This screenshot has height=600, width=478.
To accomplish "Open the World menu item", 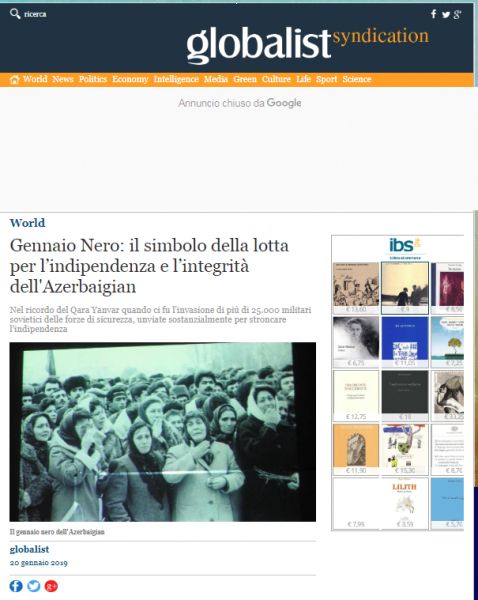I will [x=35, y=79].
